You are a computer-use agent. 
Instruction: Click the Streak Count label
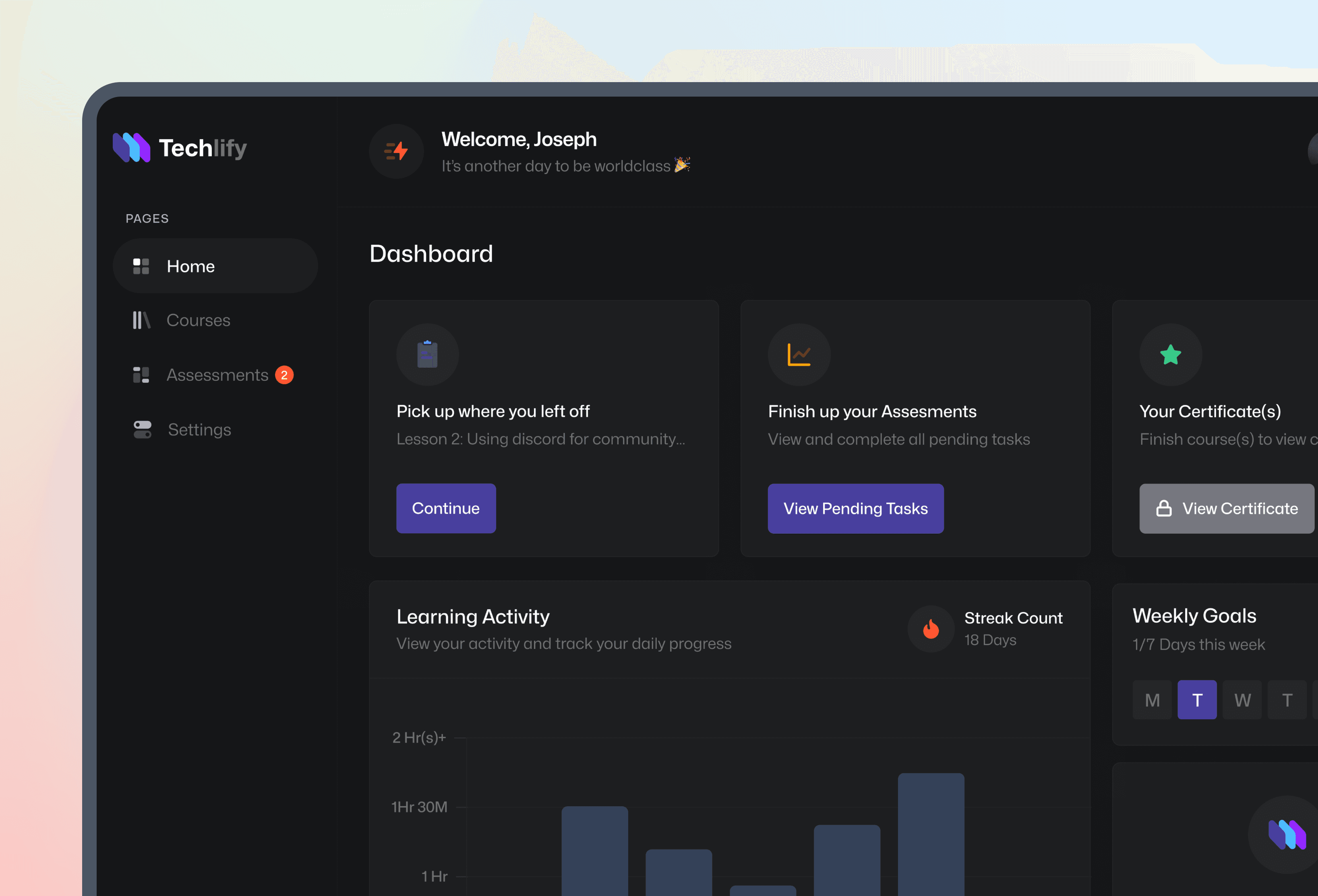tap(1014, 618)
